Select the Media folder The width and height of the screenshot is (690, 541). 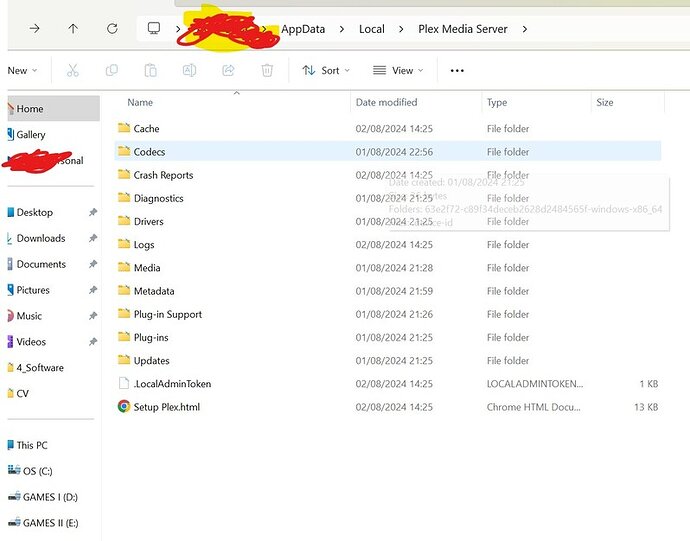[388, 268]
